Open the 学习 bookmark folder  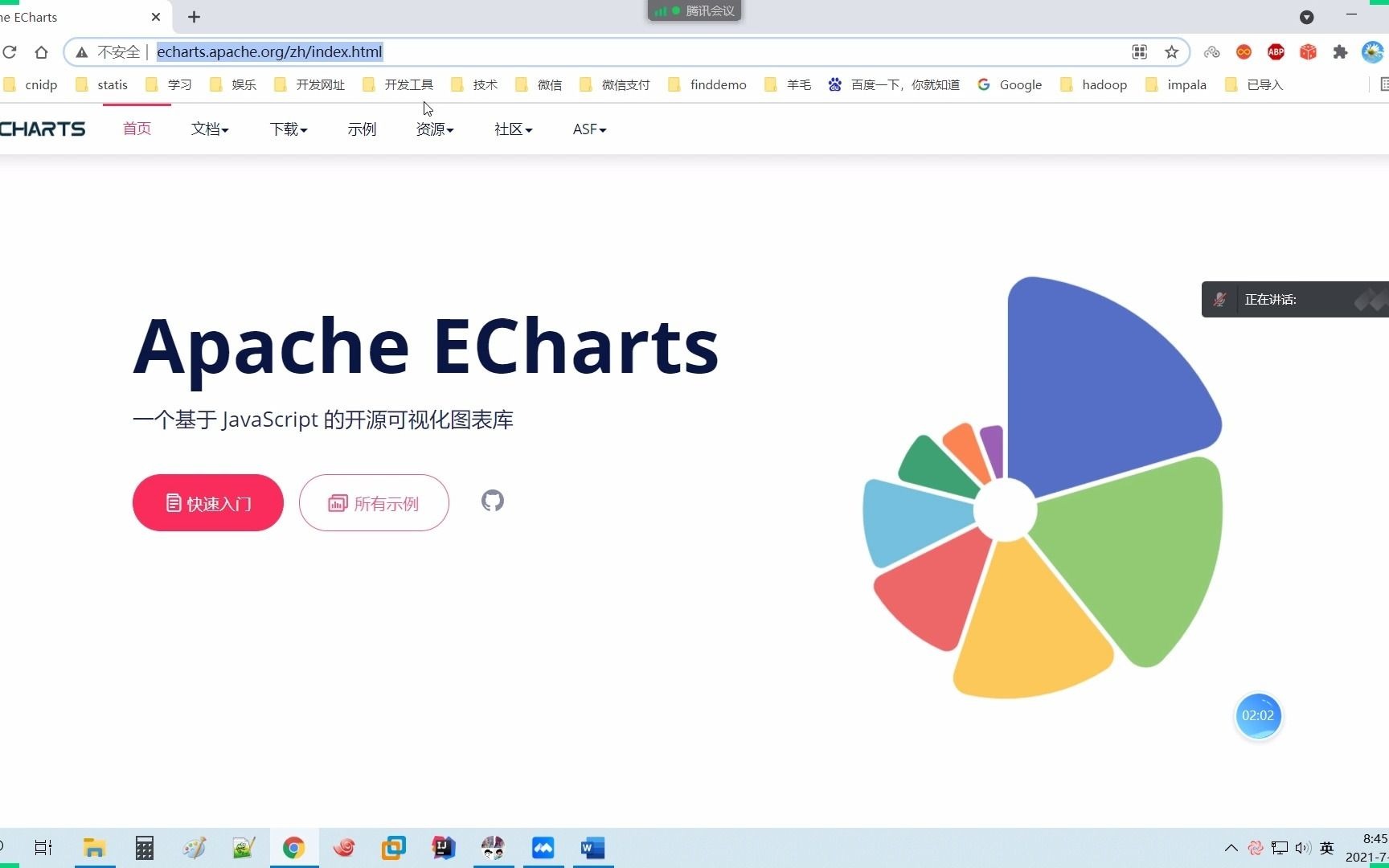tap(169, 84)
